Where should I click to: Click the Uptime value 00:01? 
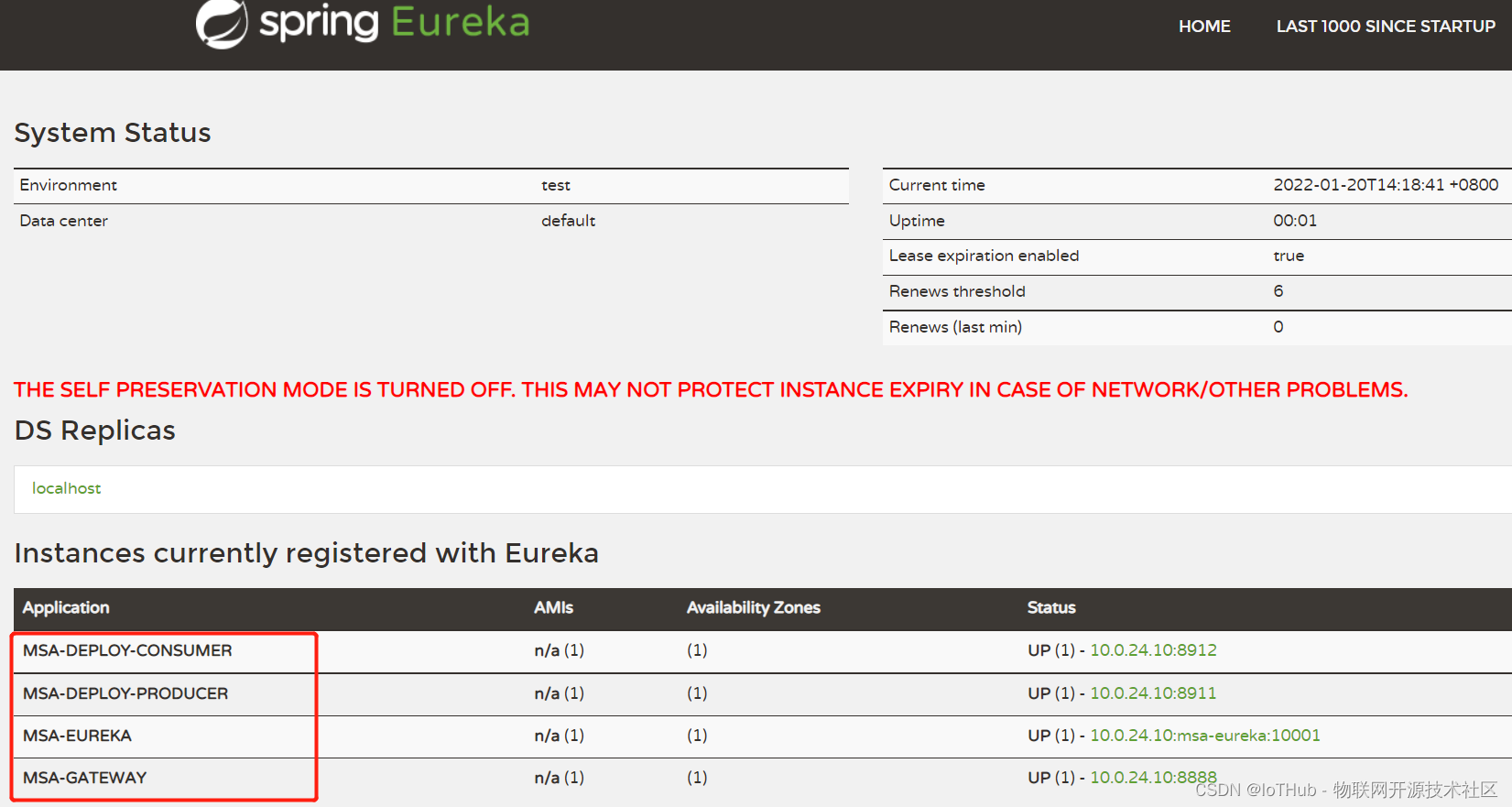pyautogui.click(x=1295, y=221)
